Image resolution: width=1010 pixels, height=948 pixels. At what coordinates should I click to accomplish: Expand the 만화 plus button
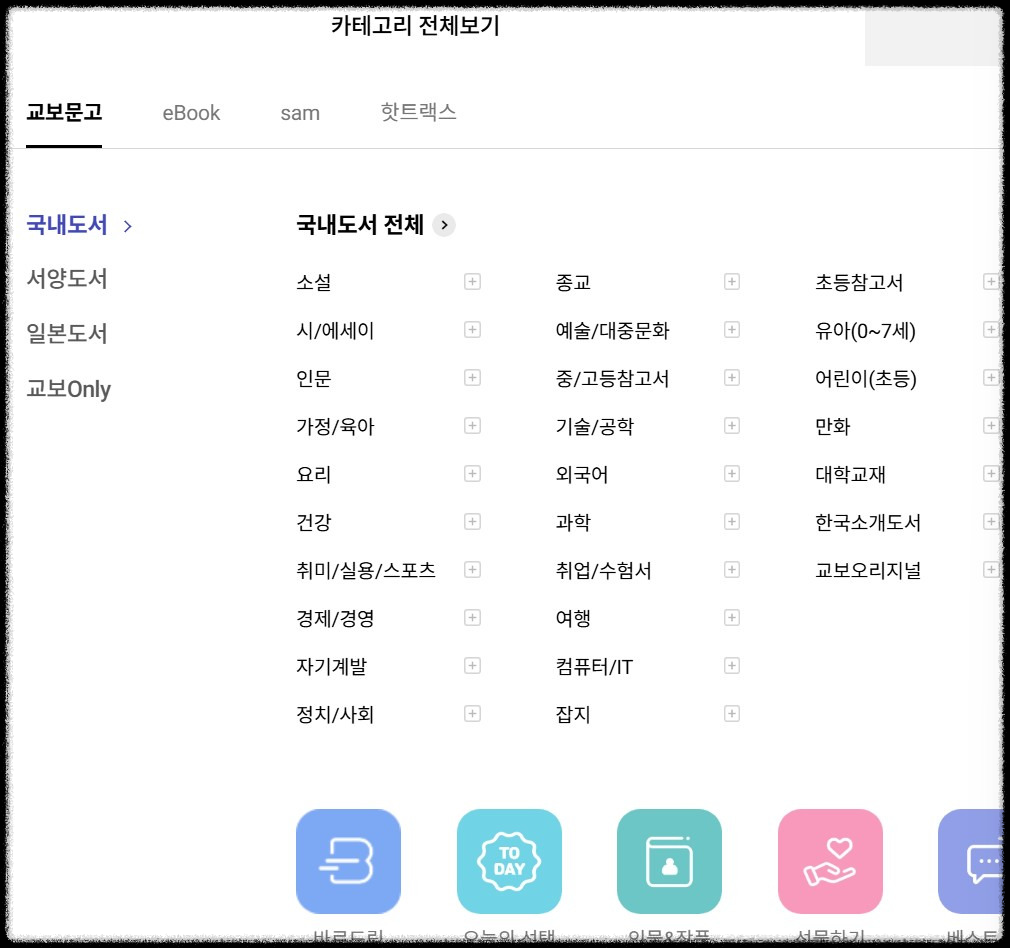(991, 426)
